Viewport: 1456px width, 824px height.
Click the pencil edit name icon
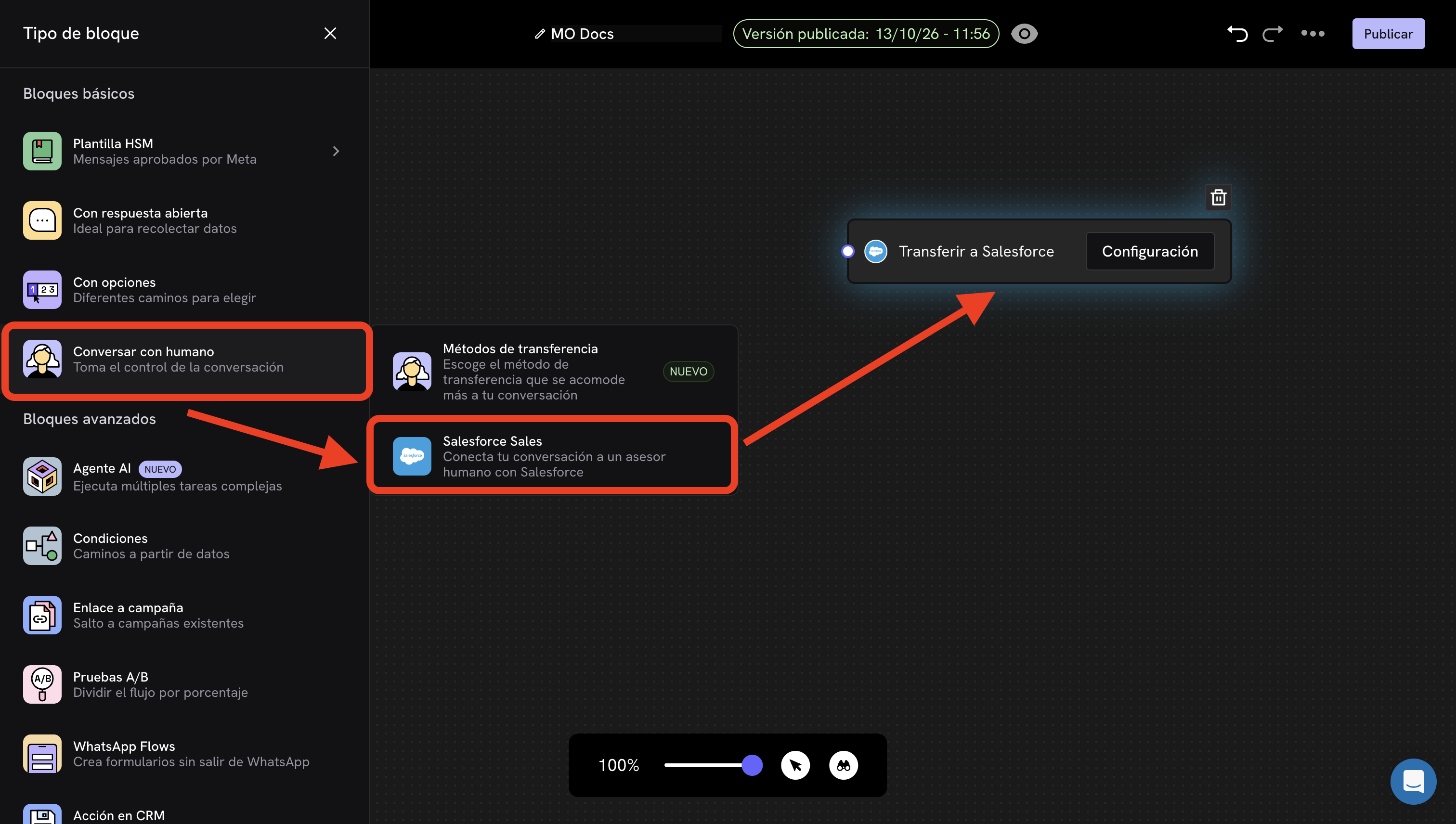coord(539,34)
